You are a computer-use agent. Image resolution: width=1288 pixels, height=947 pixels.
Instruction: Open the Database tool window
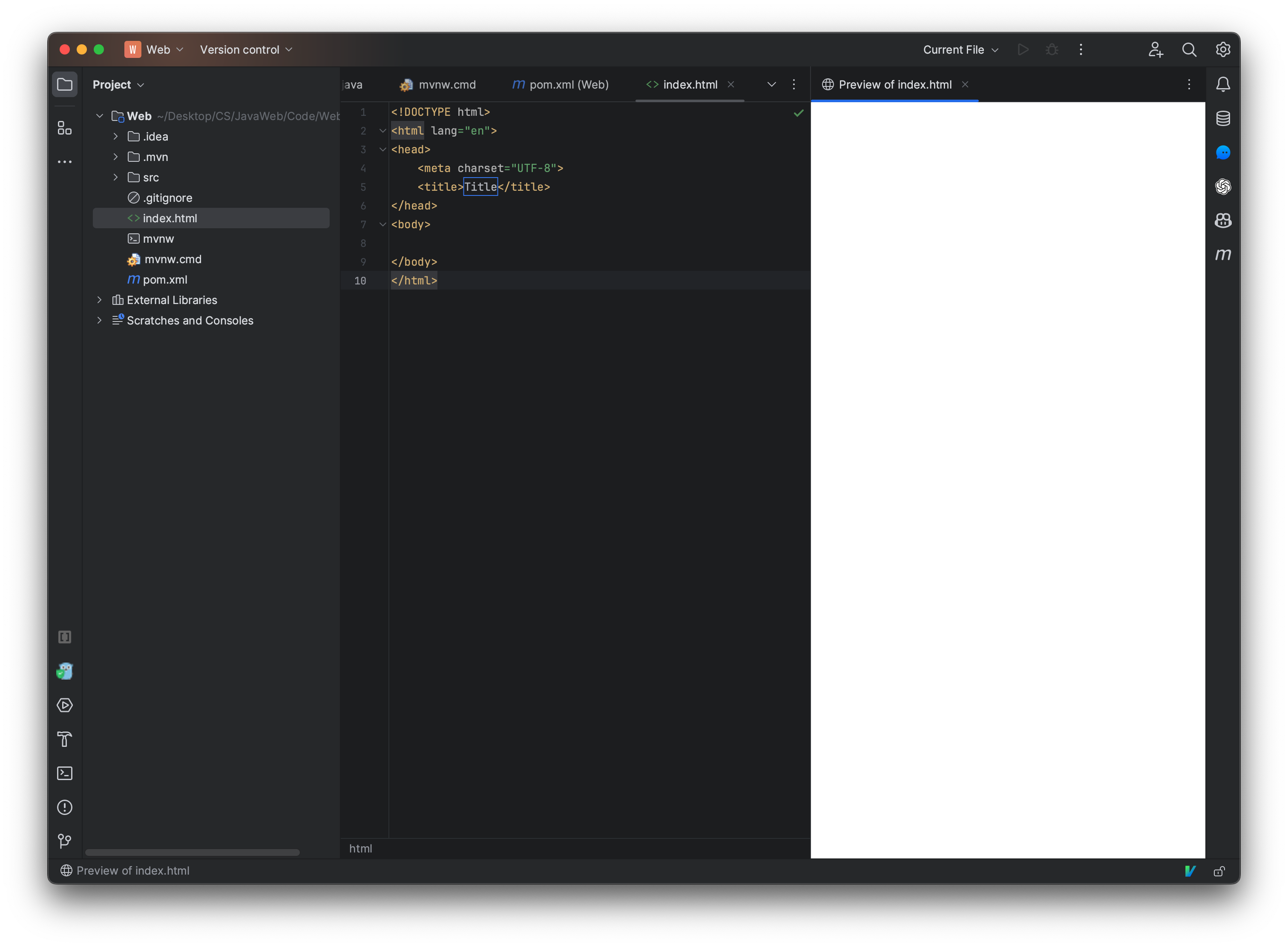tap(1223, 119)
